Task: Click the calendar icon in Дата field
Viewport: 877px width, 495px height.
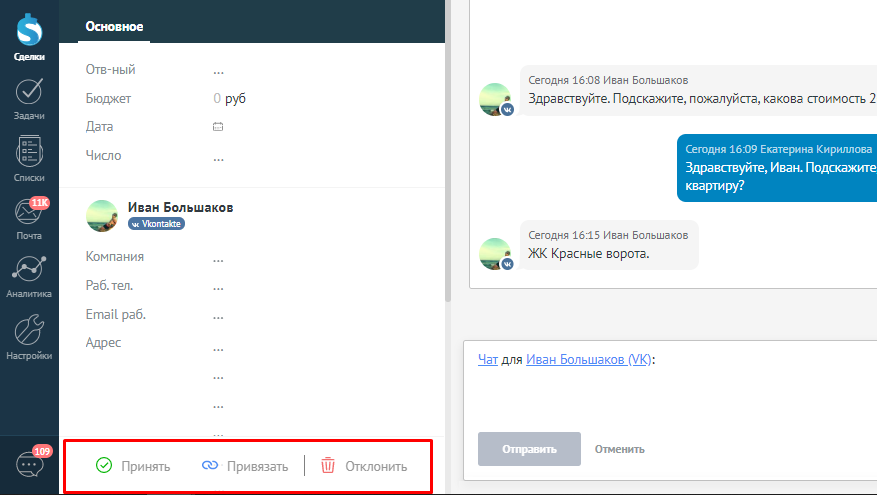Action: point(218,127)
